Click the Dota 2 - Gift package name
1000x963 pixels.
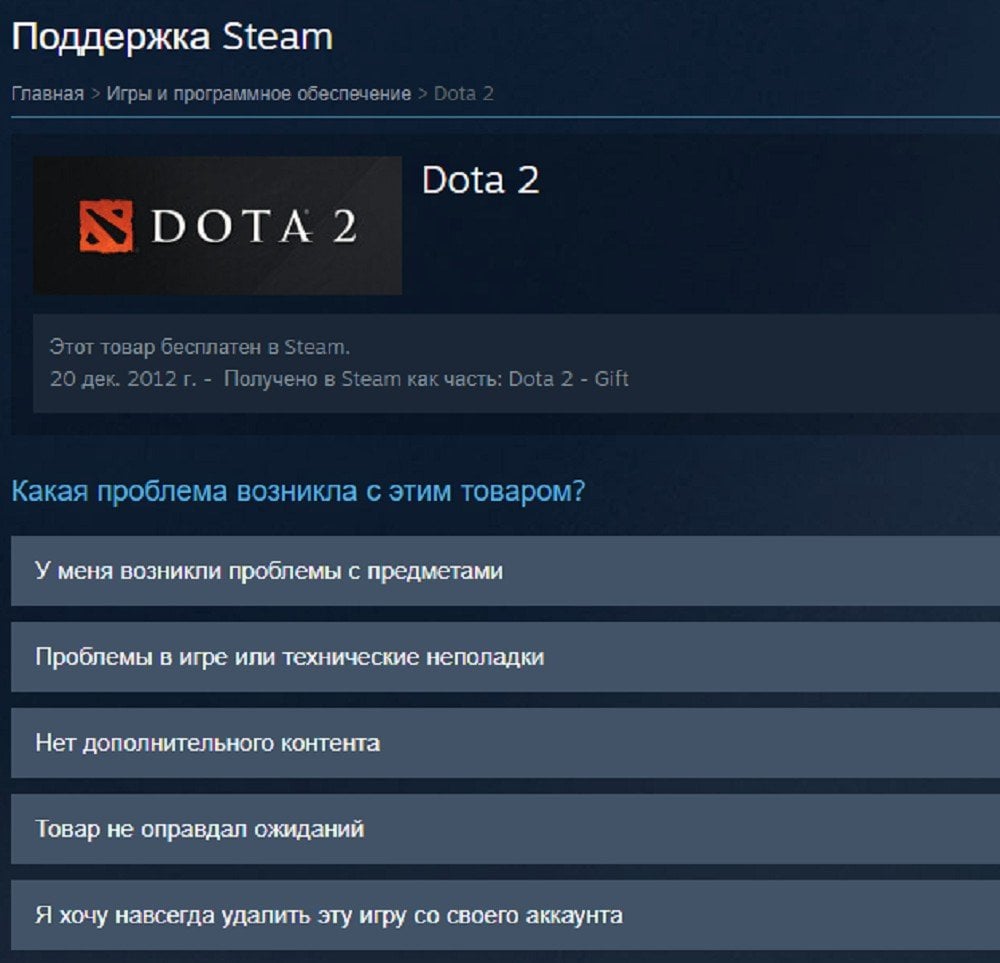[568, 379]
